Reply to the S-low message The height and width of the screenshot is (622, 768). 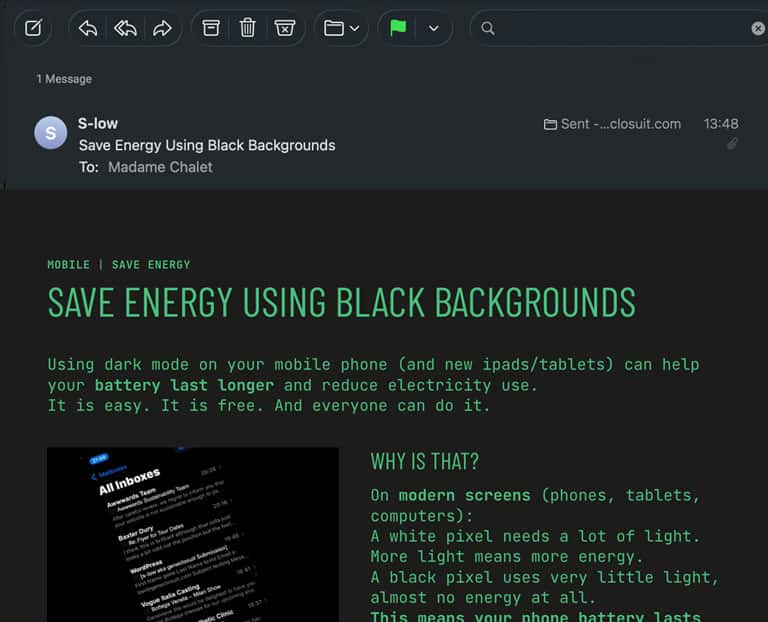coord(88,28)
